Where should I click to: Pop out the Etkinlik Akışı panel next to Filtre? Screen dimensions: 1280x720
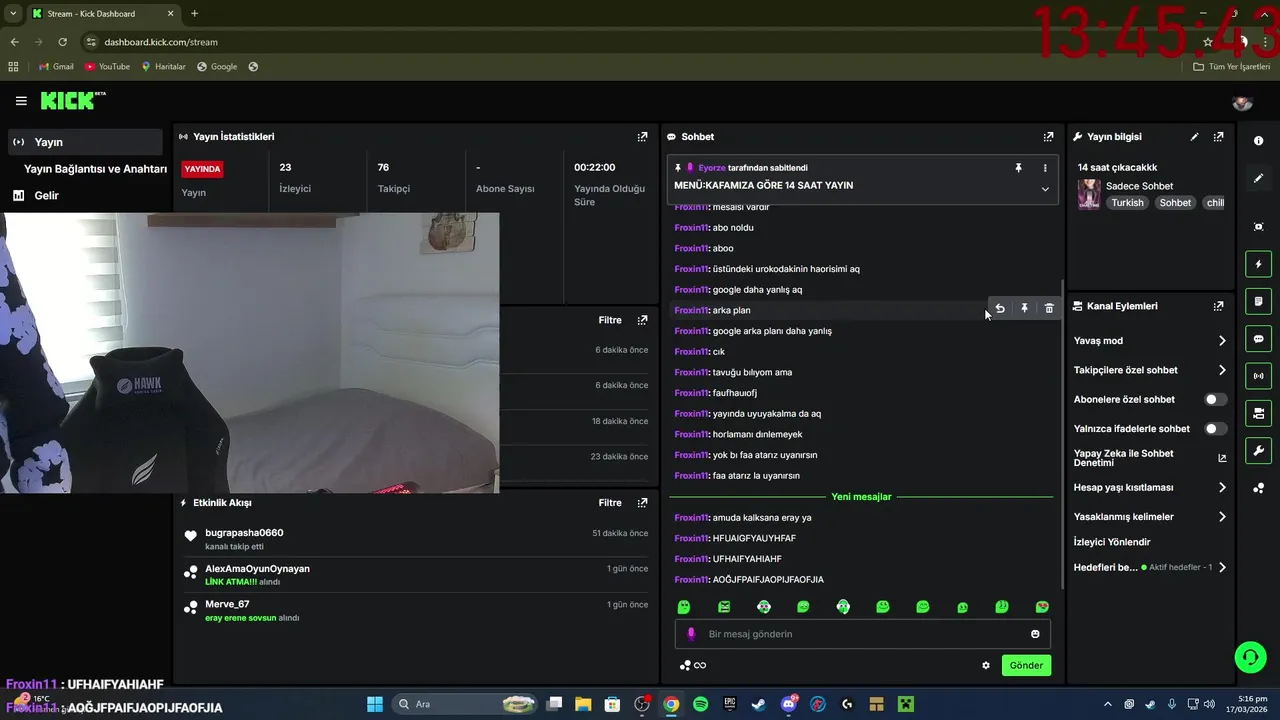pyautogui.click(x=642, y=503)
